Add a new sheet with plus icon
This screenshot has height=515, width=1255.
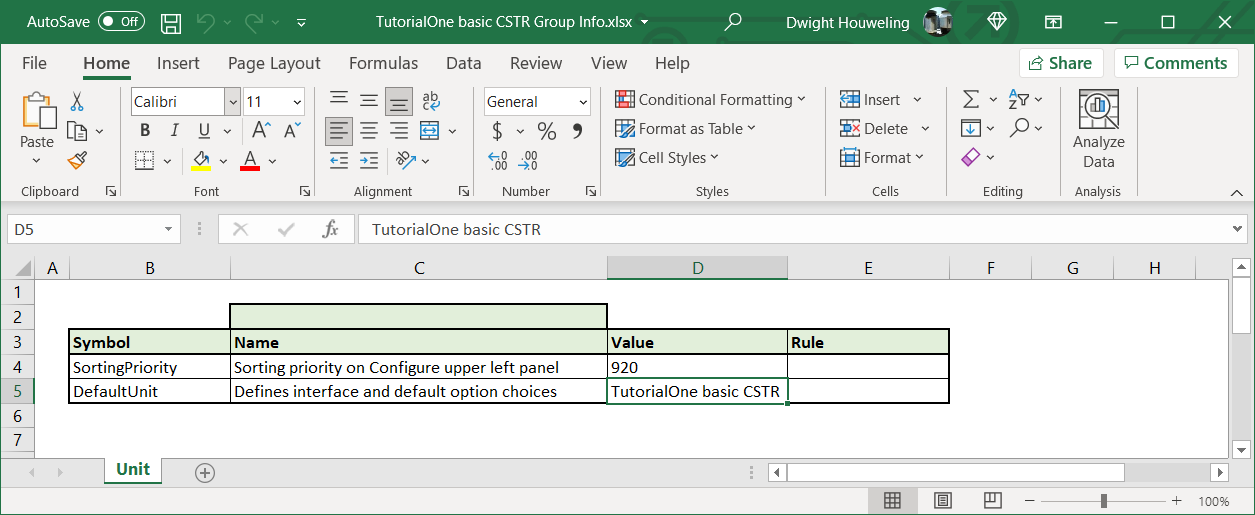[205, 473]
